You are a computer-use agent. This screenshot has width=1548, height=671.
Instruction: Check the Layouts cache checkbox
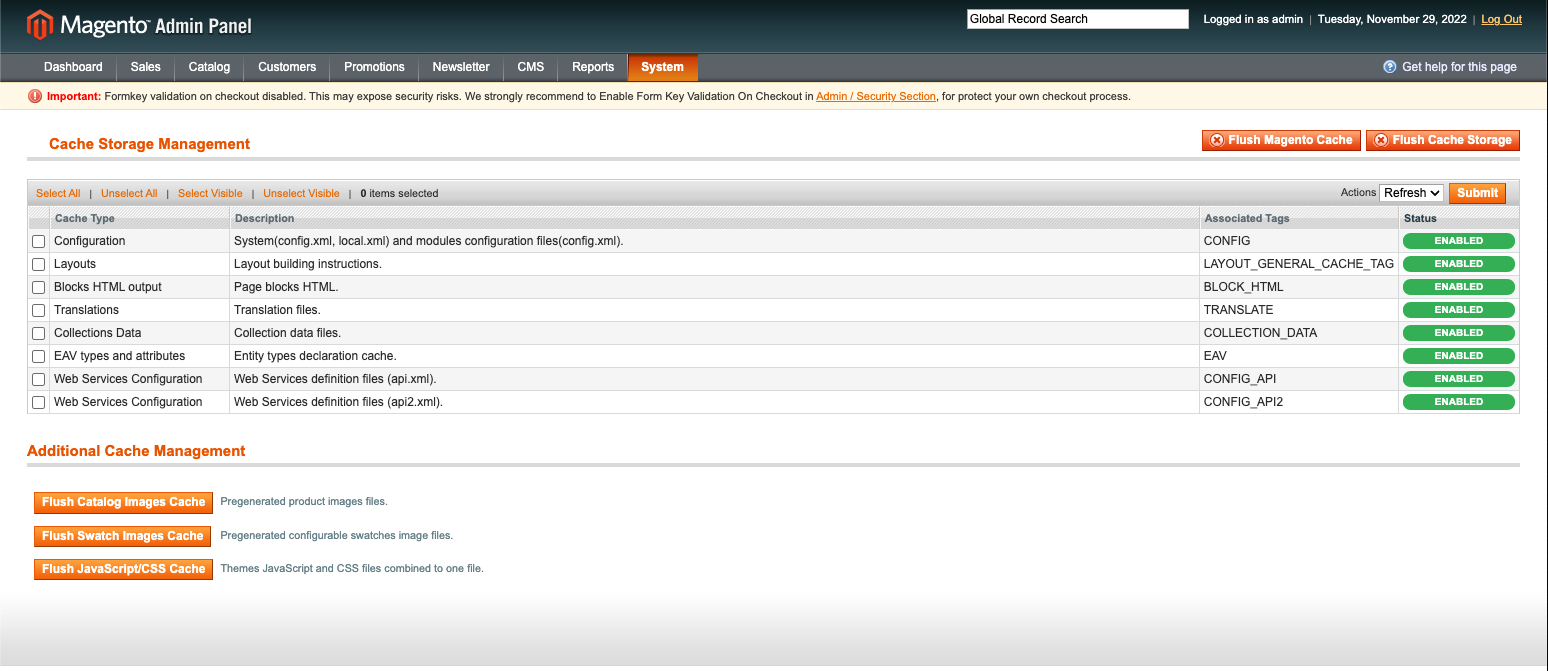(38, 263)
